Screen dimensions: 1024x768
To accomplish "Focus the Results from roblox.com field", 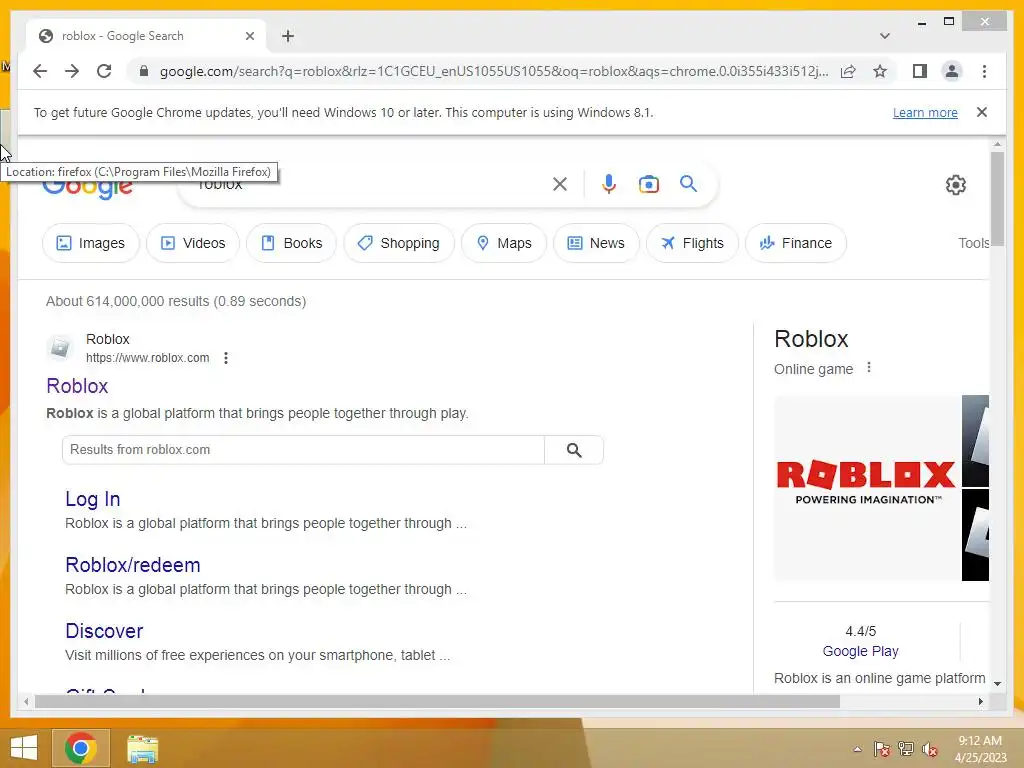I will [x=303, y=450].
